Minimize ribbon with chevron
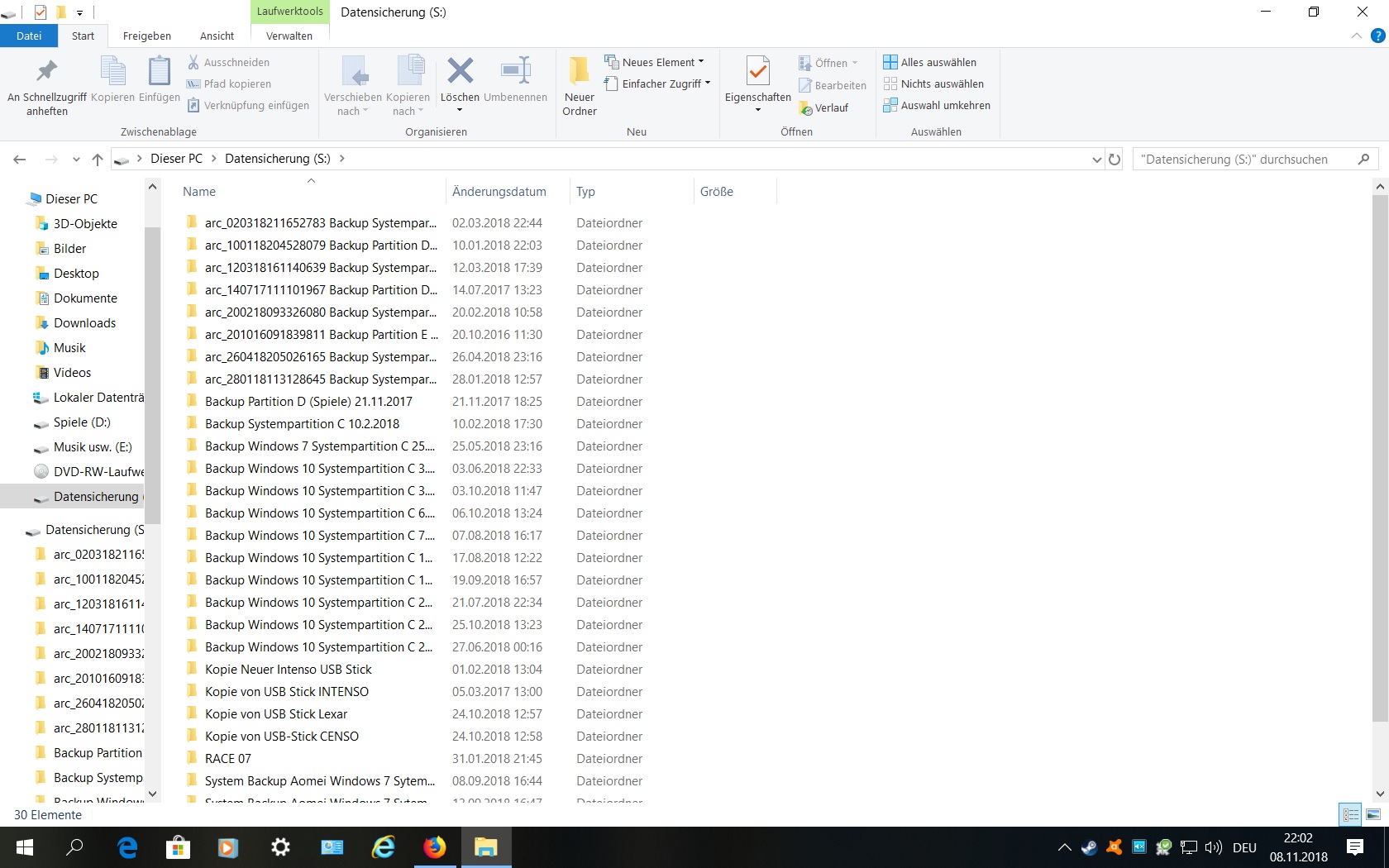The width and height of the screenshot is (1389, 868). pyautogui.click(x=1356, y=36)
